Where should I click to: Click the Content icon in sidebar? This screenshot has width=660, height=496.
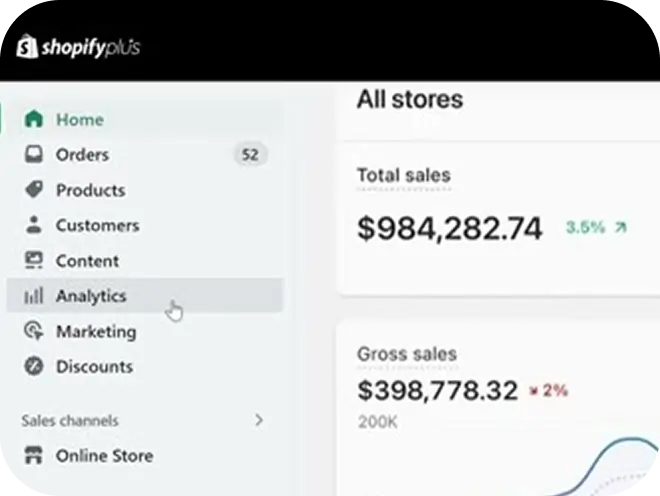[34, 261]
